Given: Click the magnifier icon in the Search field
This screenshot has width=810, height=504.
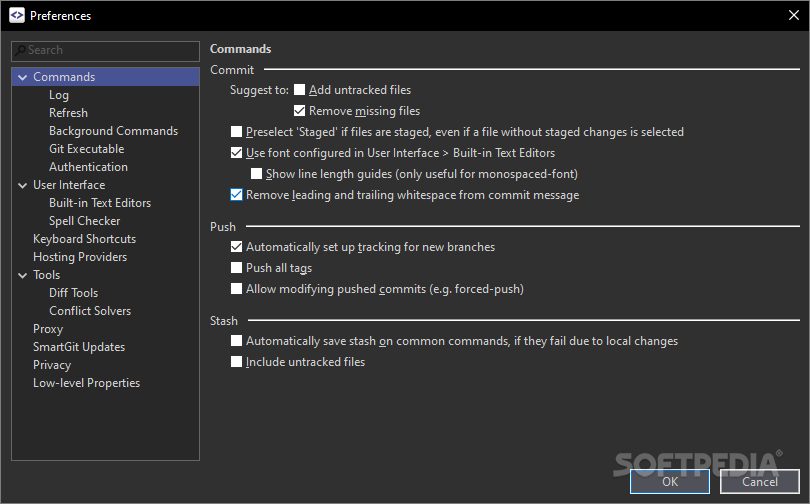Looking at the screenshot, I should [x=21, y=50].
